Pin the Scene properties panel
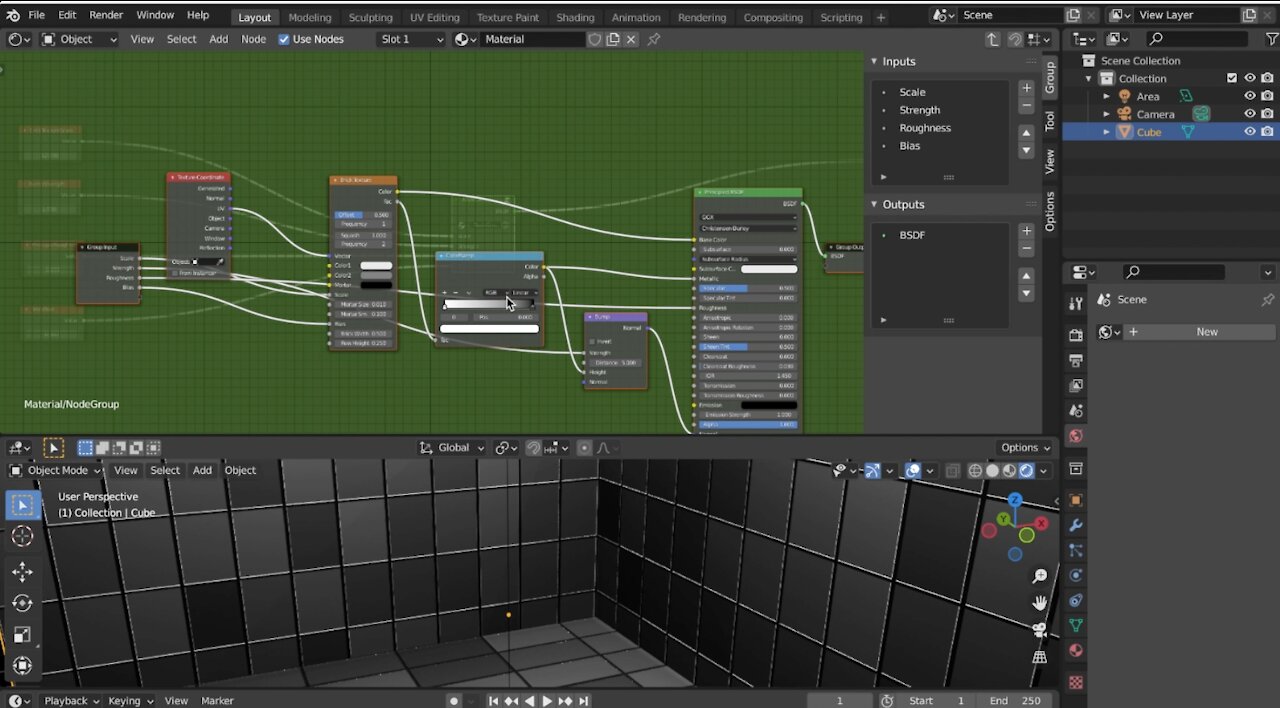 1267,300
